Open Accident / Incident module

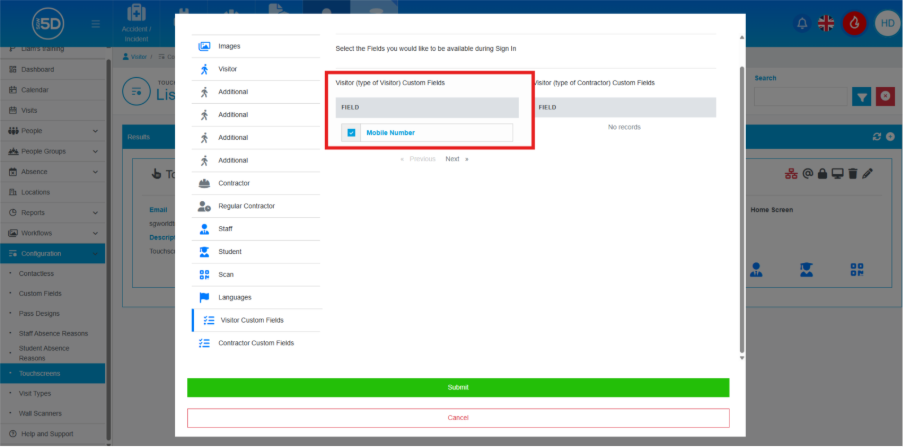pos(136,23)
